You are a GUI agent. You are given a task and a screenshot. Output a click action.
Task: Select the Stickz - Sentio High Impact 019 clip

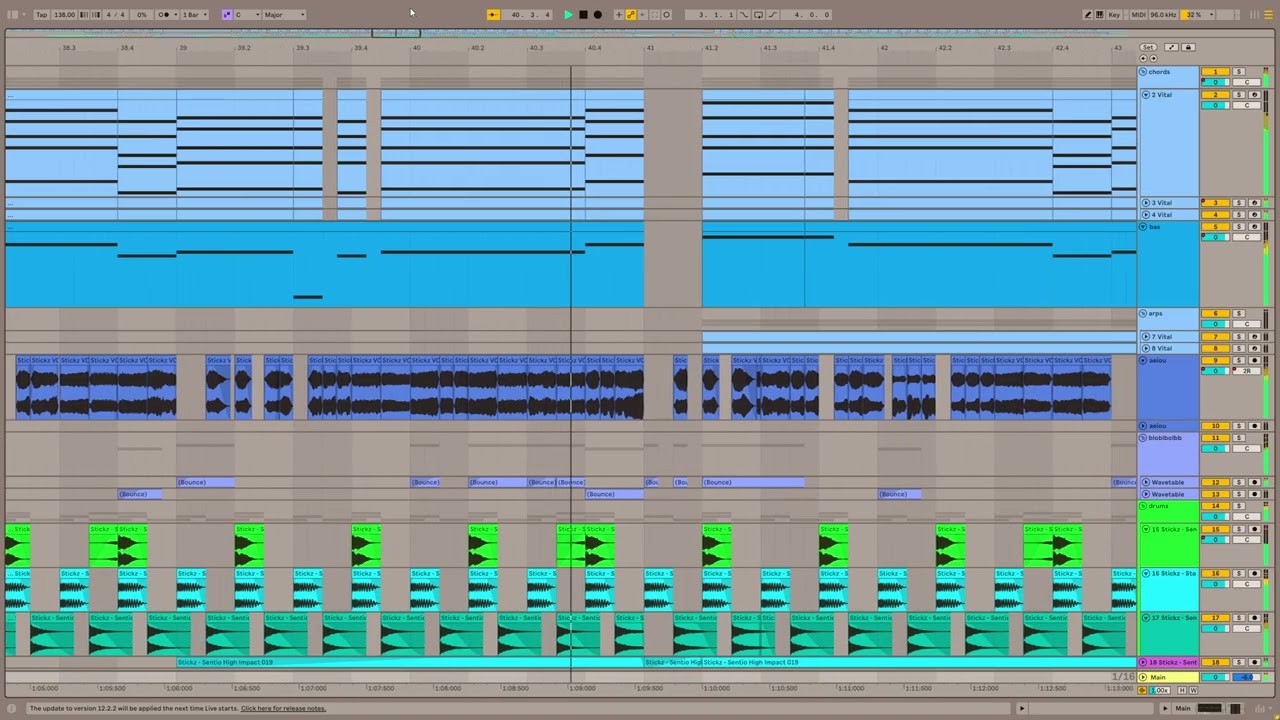pos(410,662)
